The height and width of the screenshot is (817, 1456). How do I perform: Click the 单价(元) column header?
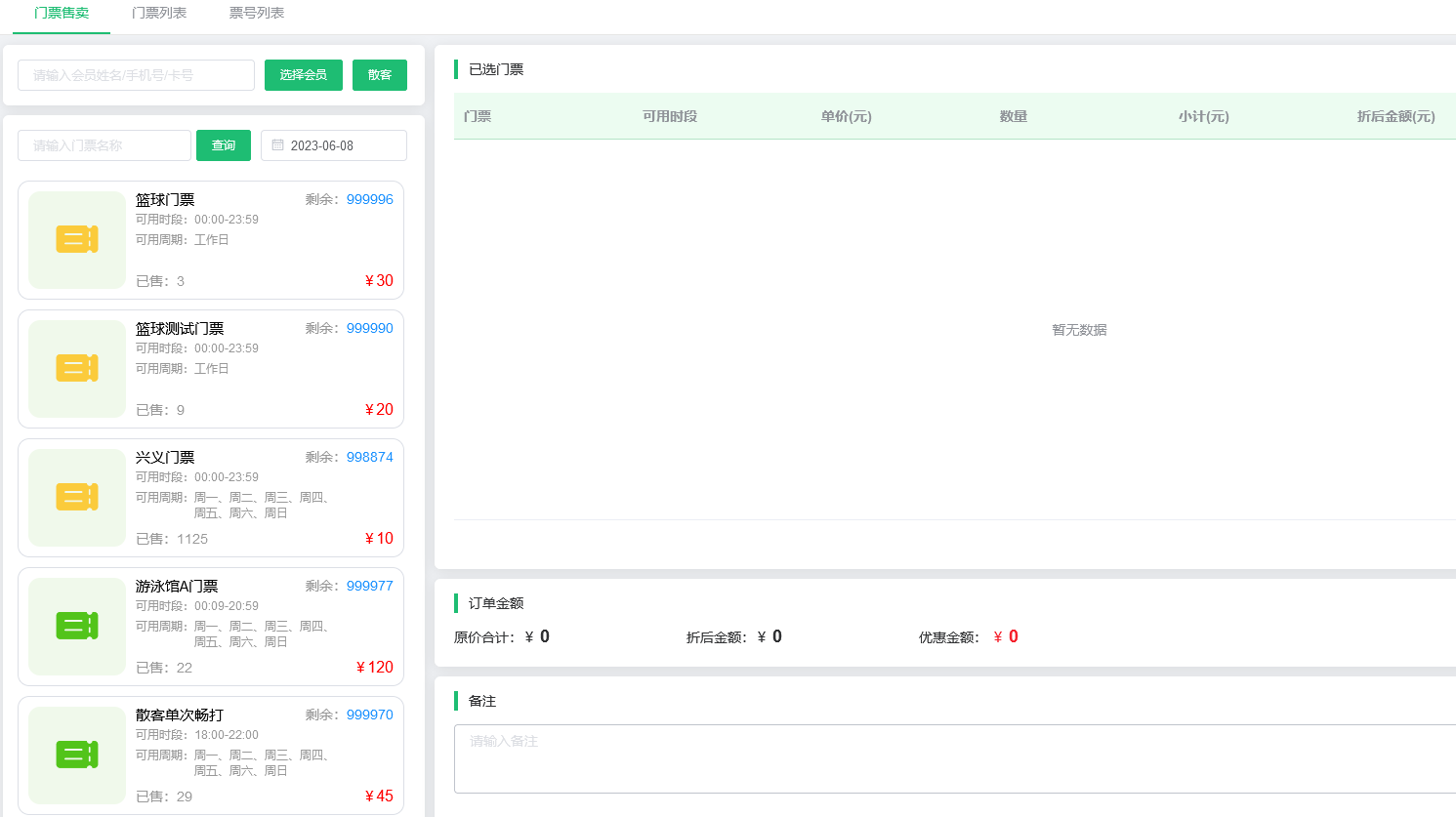[846, 117]
